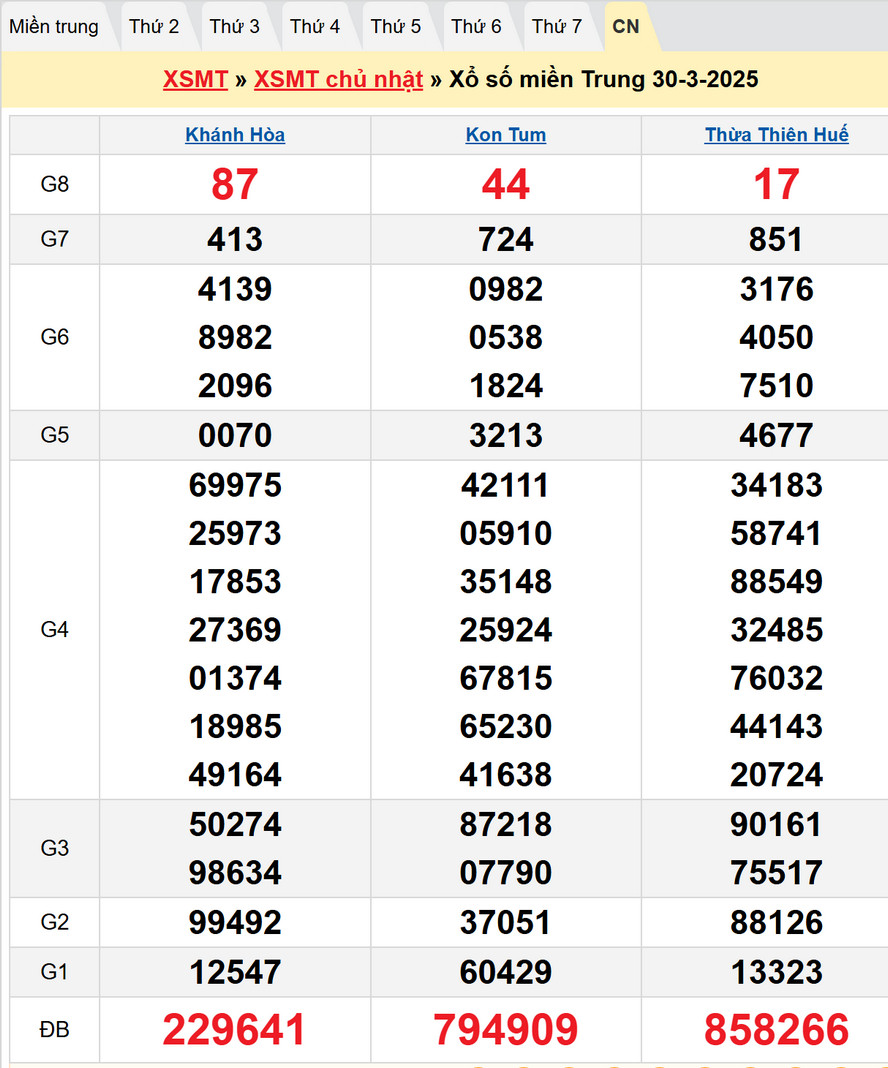
Task: Click Thừa Thiên Huế jackpot number 858266
Action: [x=776, y=1030]
